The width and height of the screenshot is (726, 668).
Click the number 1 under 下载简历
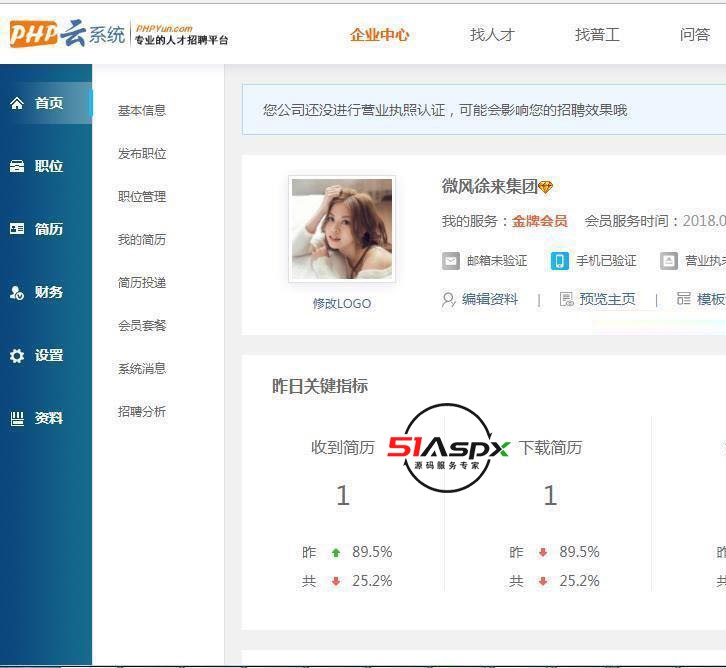click(x=550, y=495)
